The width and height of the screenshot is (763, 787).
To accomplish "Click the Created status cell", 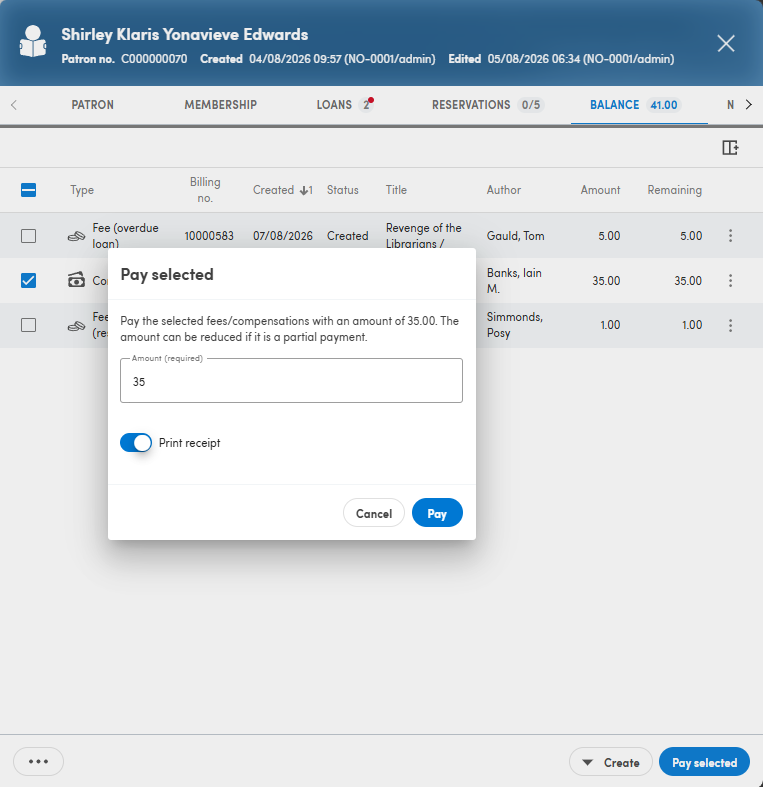I will tap(347, 236).
